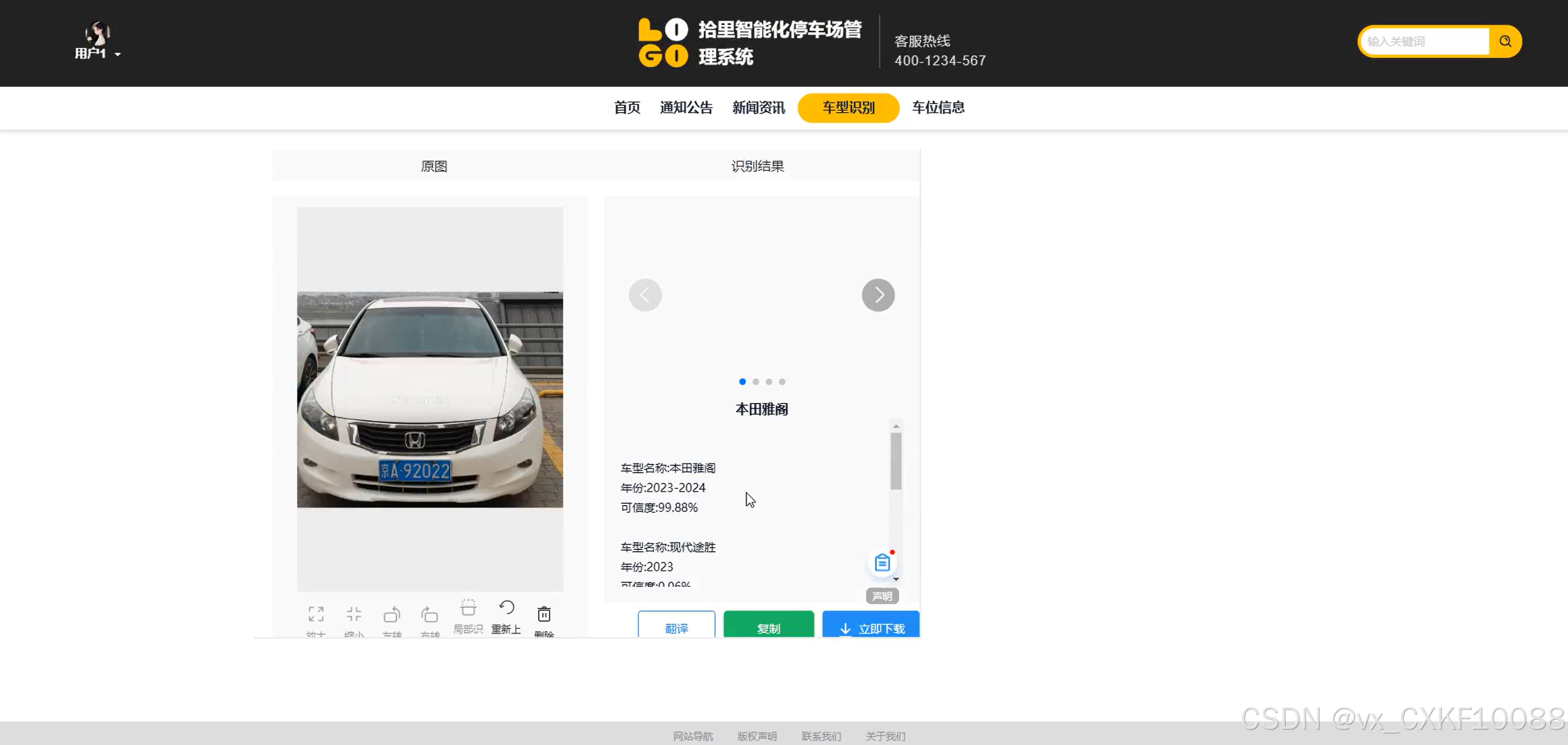Go back with the carousel's left chevron

(645, 295)
